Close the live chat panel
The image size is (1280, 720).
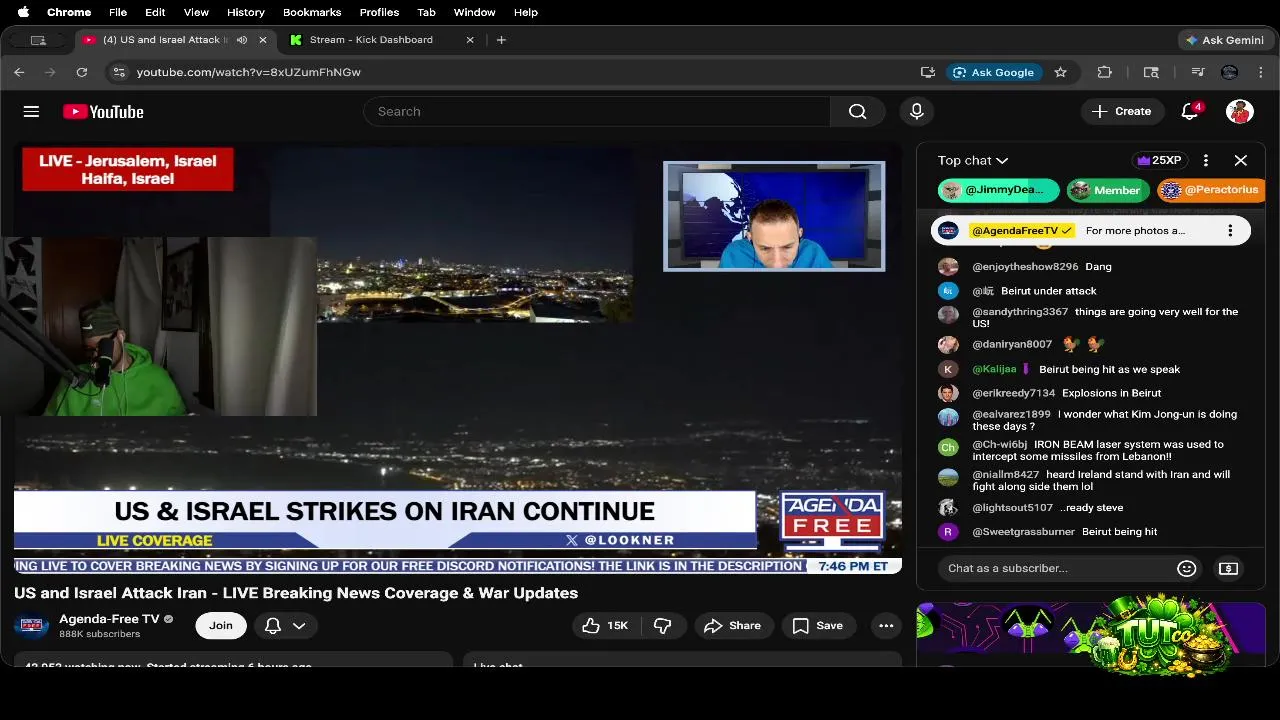pos(1241,160)
